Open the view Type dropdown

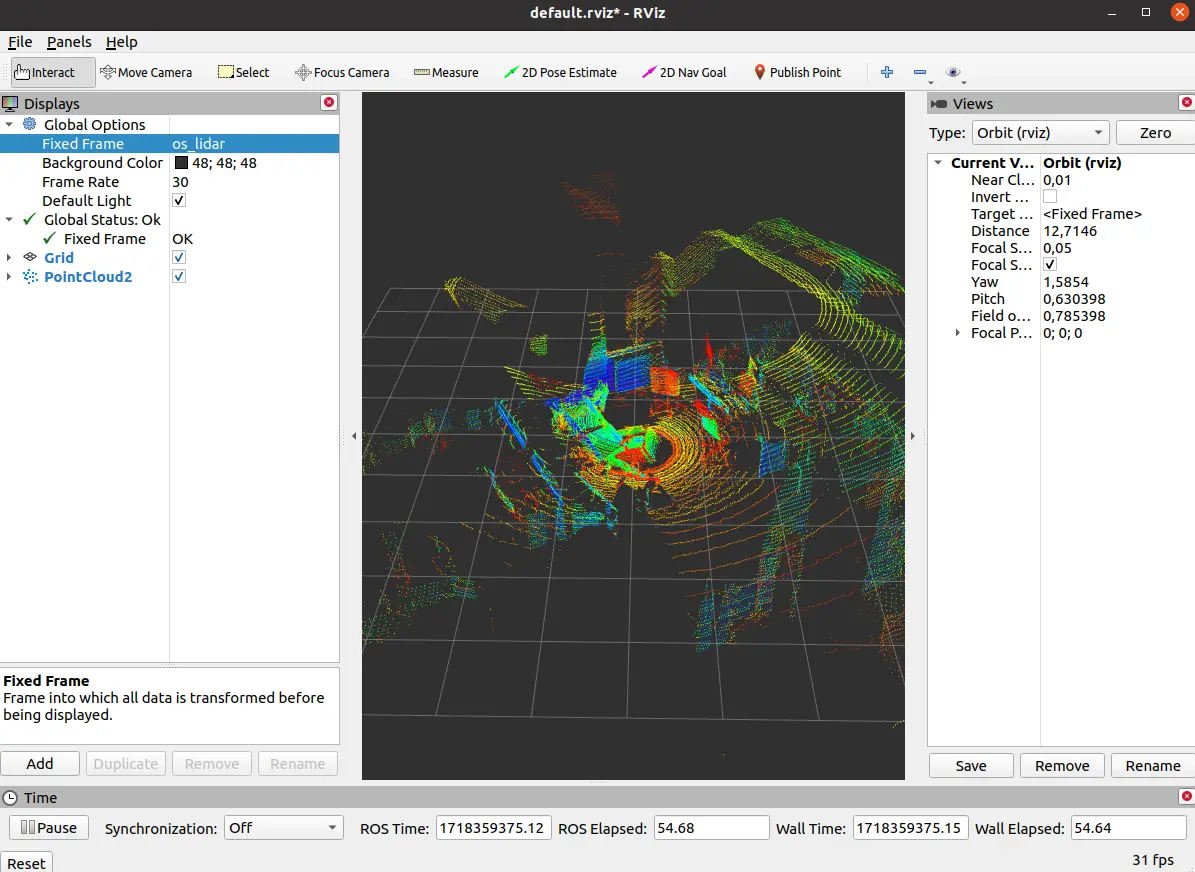1040,133
